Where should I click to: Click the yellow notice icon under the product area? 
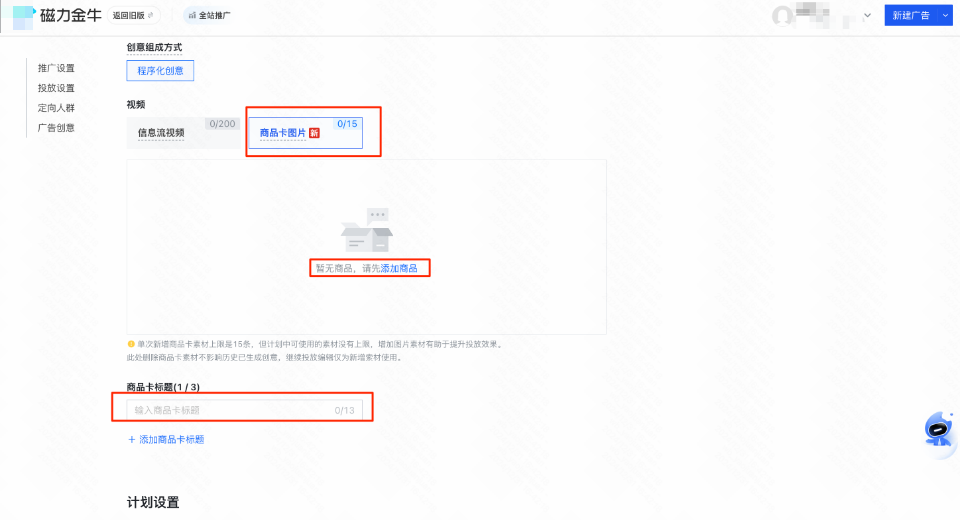(131, 344)
